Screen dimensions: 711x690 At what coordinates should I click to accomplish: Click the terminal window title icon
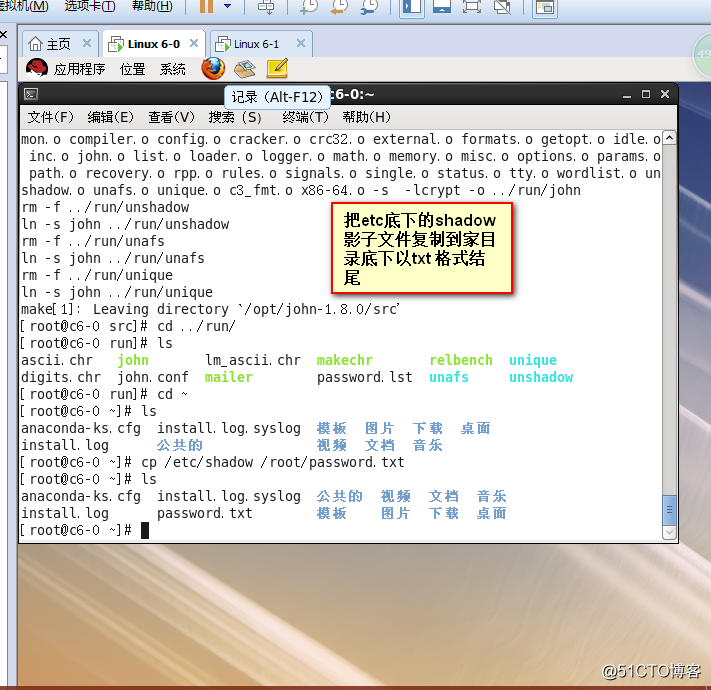tap(31, 94)
